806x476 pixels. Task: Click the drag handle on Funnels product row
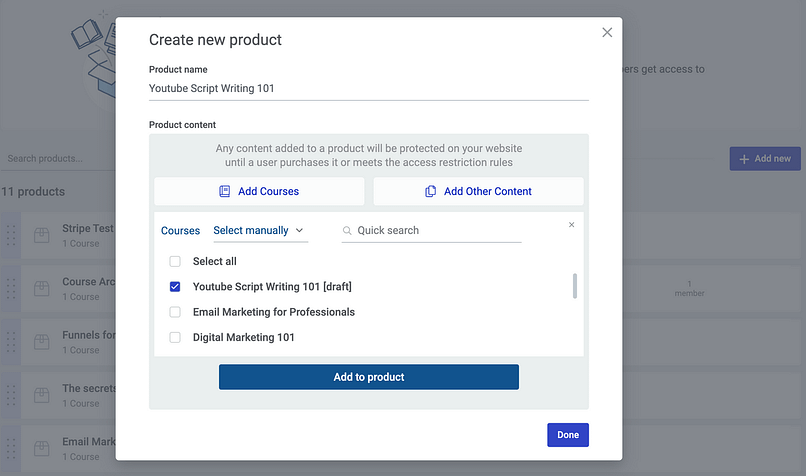(x=12, y=342)
